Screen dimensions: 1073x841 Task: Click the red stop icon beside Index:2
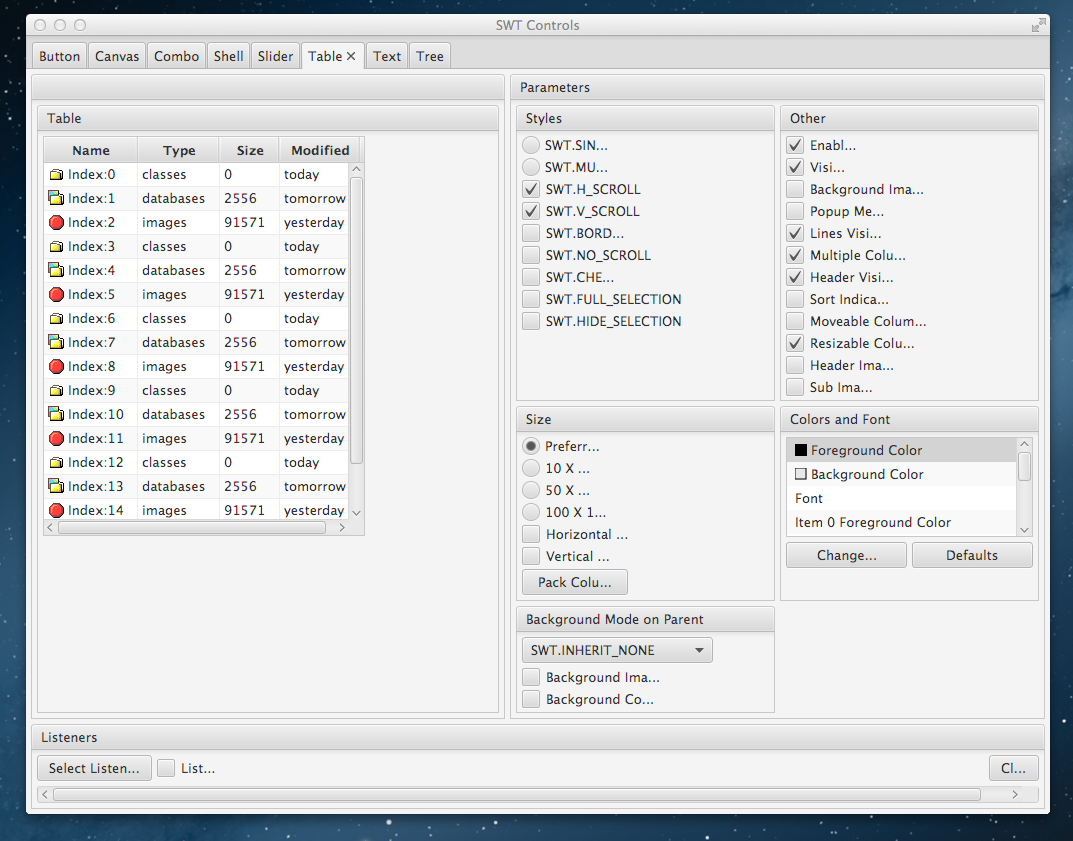pyautogui.click(x=56, y=222)
